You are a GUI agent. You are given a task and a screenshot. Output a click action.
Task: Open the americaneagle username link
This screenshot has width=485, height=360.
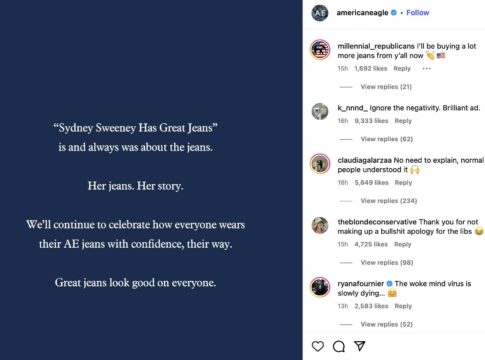[x=362, y=13]
